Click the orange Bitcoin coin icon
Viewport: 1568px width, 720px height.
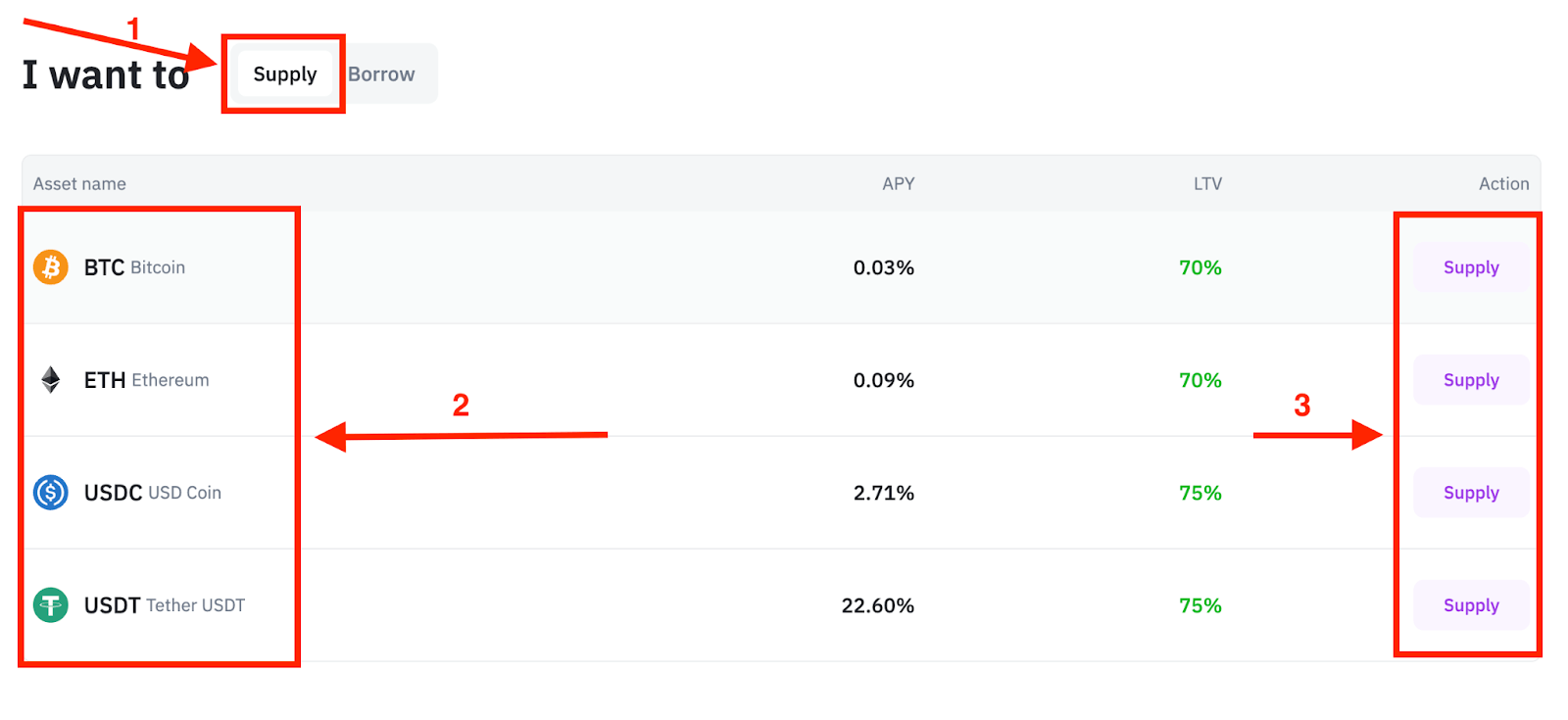51,266
